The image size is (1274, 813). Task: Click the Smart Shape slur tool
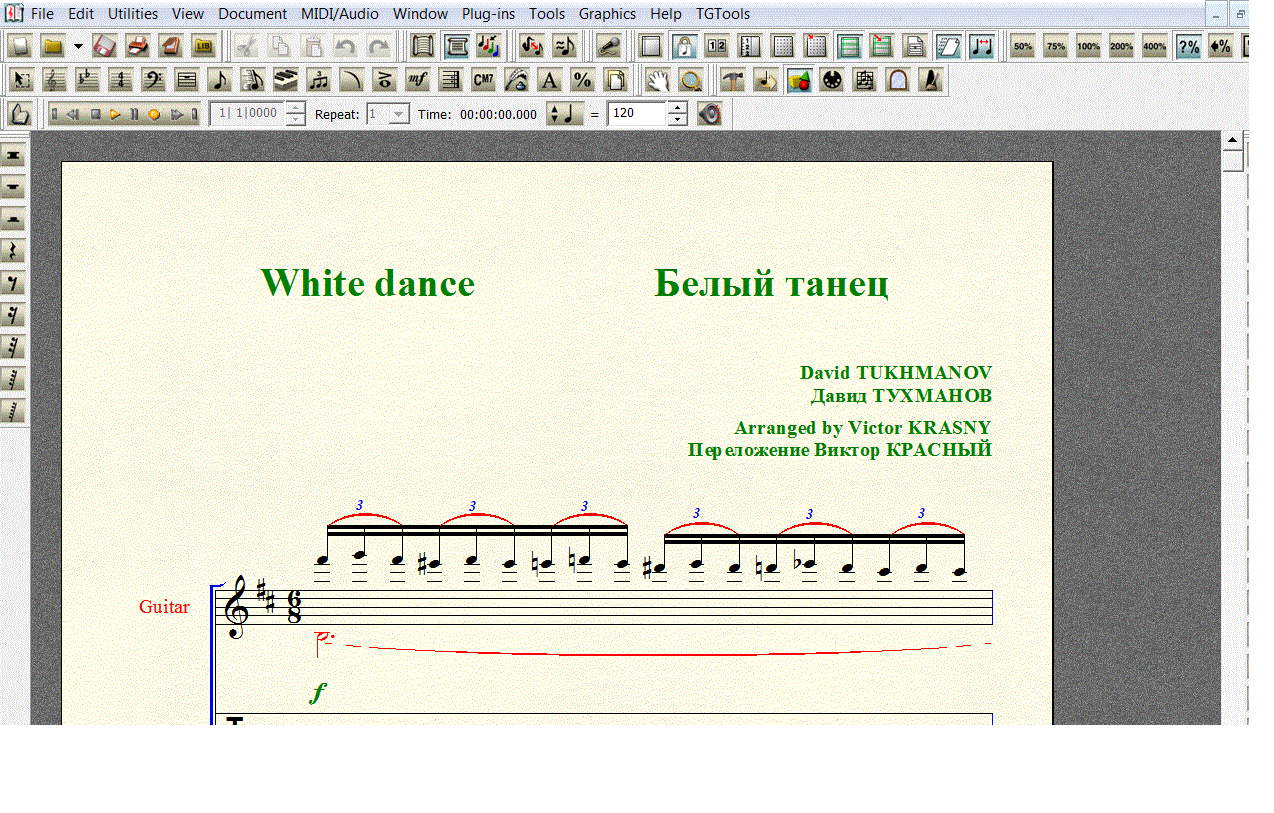tap(351, 80)
